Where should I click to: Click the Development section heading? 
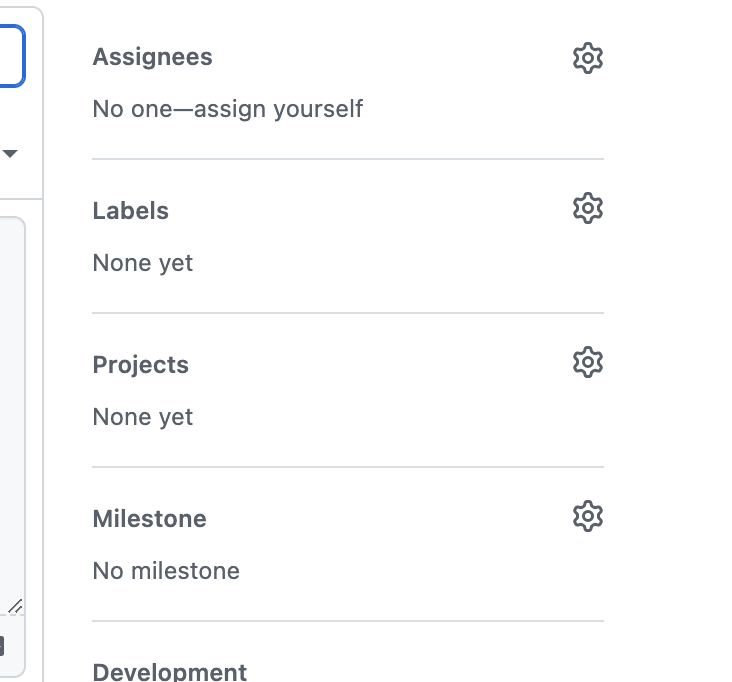coord(169,672)
